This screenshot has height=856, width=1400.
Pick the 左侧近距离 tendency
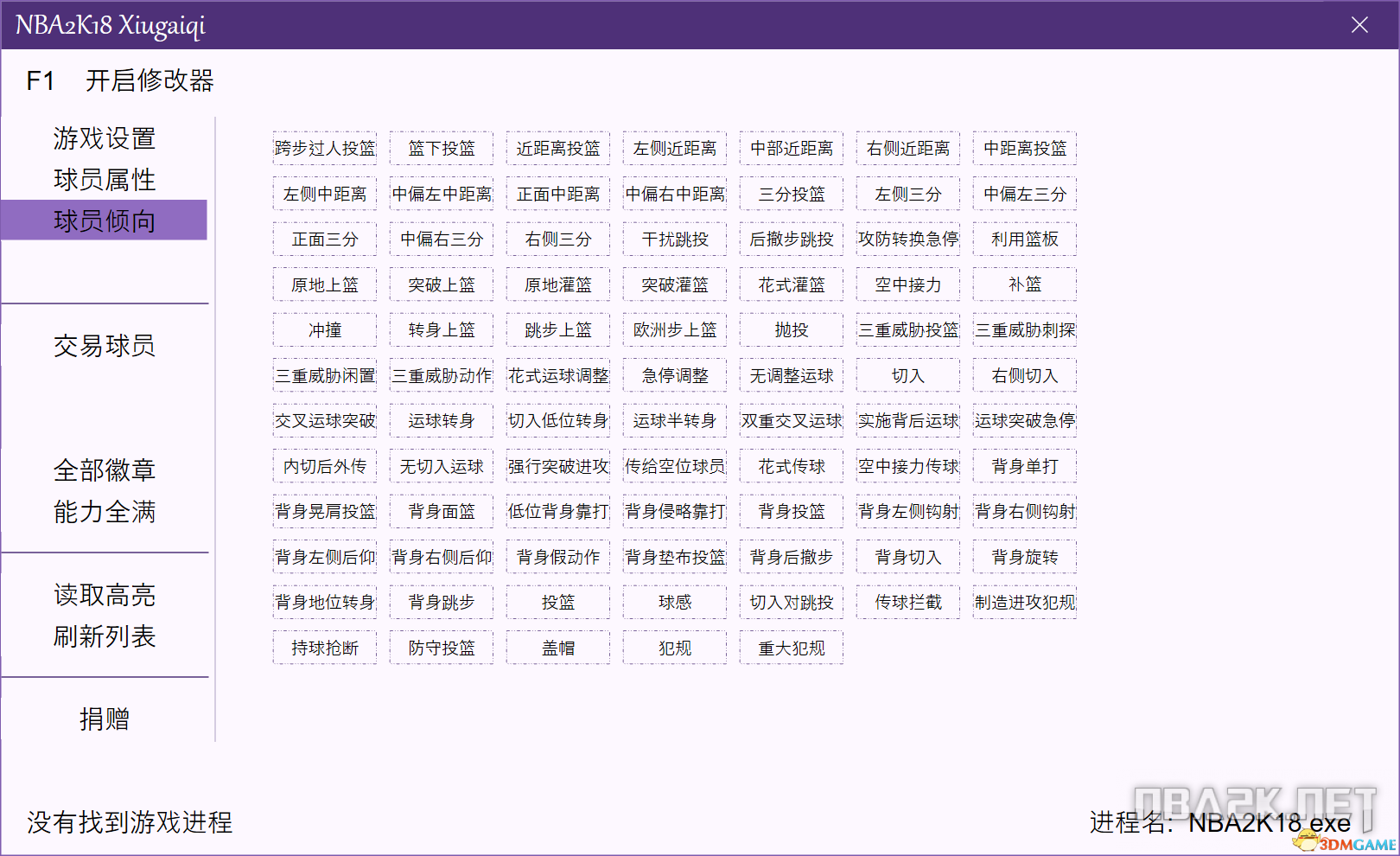pos(675,148)
